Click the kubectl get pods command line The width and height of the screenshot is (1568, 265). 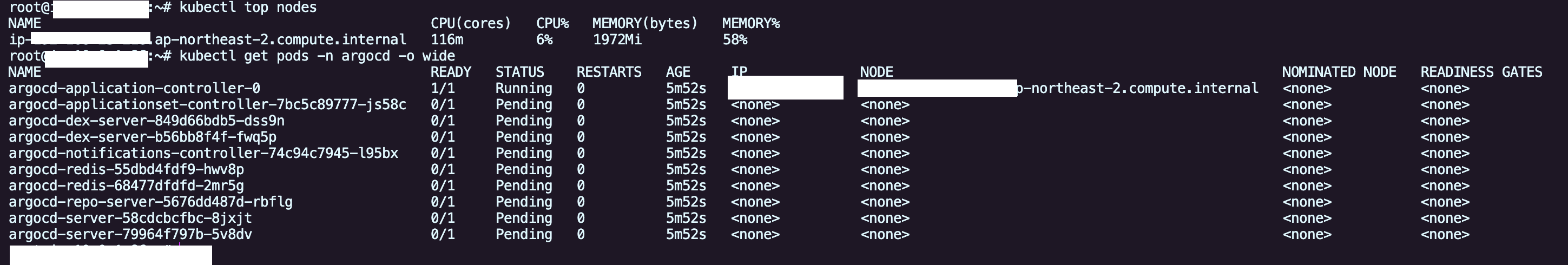[317, 57]
